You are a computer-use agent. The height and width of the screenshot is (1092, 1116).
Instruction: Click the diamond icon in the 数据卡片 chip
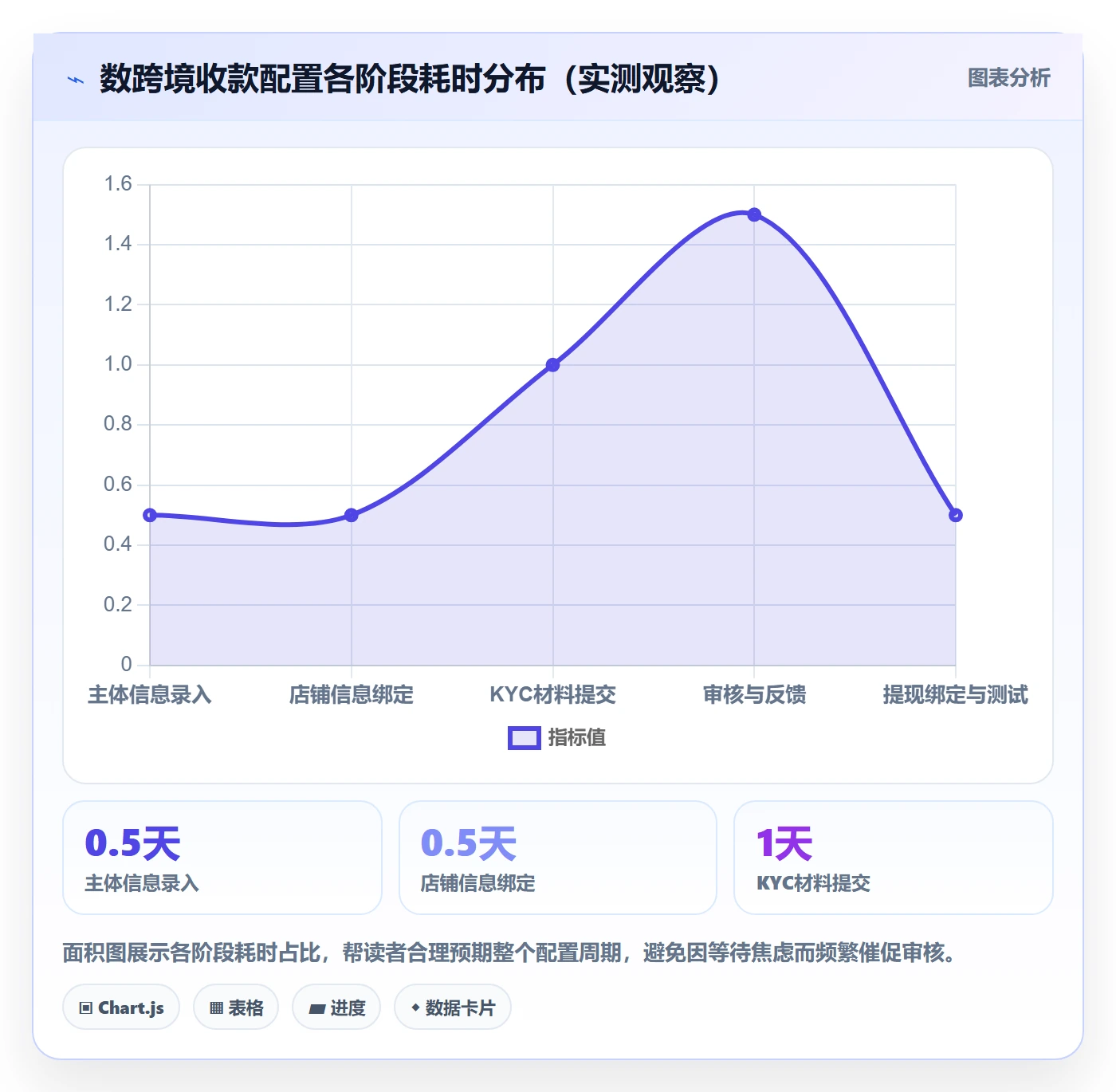tap(415, 1008)
